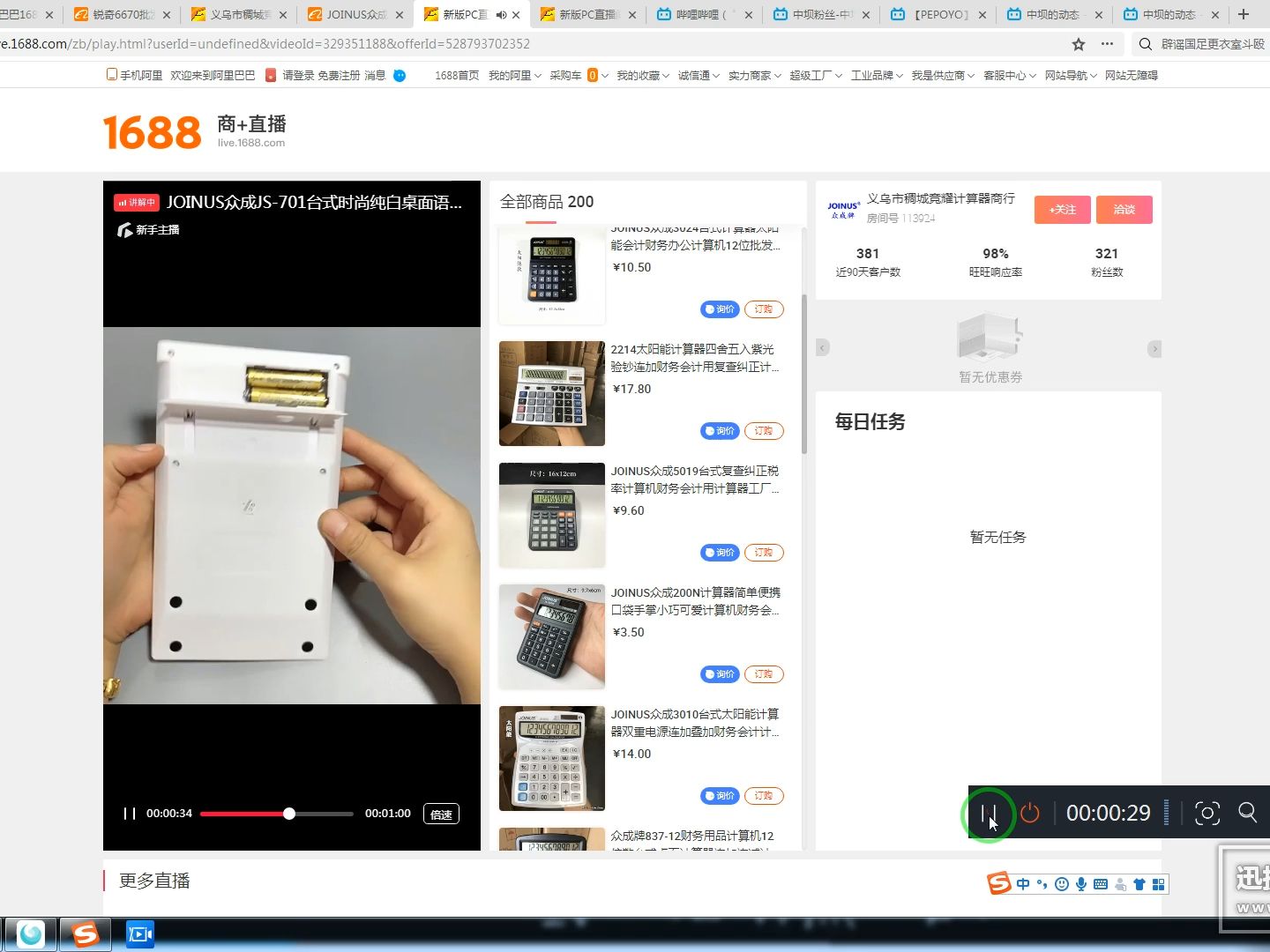Expand the 我的阿里 dropdown

click(514, 76)
